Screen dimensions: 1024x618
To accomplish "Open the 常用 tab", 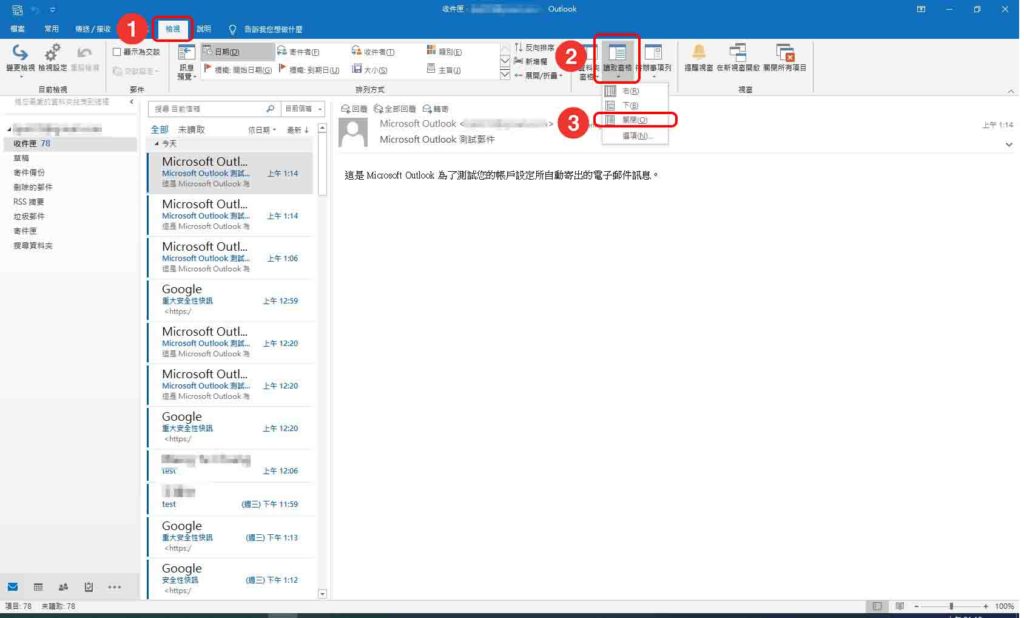I will 52,29.
